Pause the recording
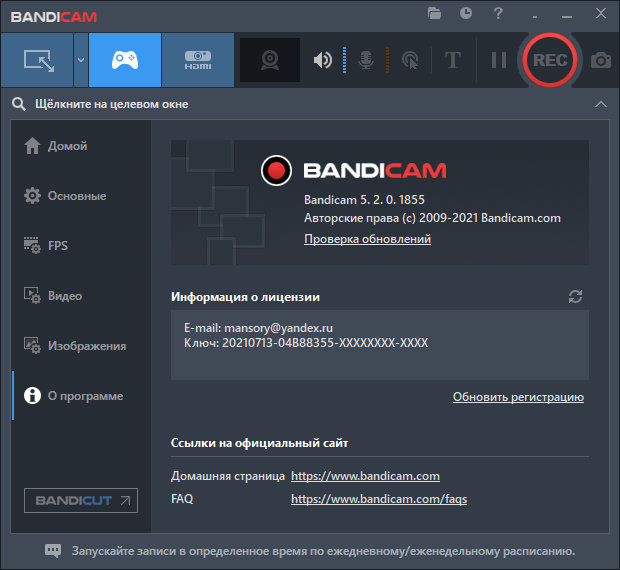 [x=498, y=60]
